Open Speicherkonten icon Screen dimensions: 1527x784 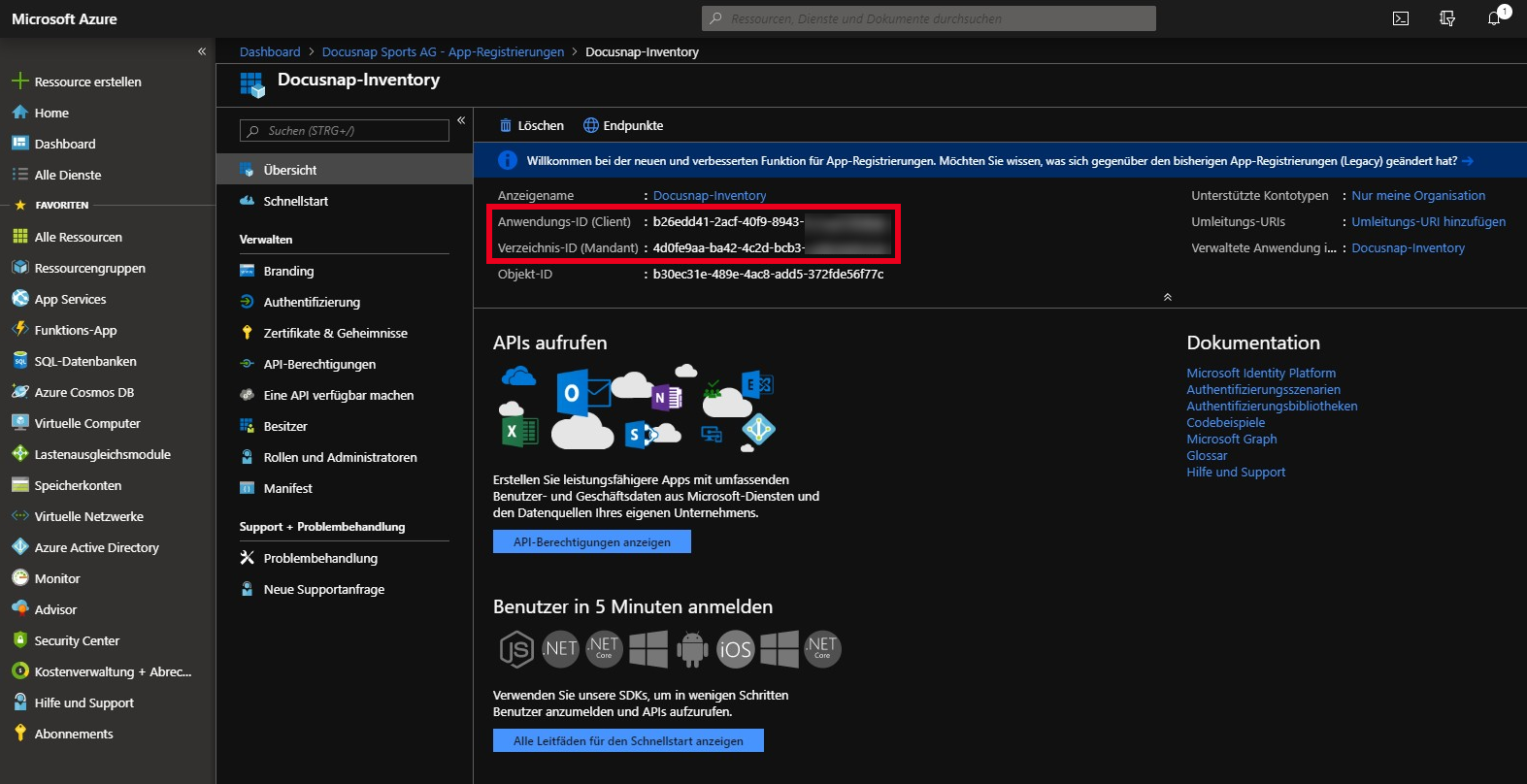tap(19, 485)
